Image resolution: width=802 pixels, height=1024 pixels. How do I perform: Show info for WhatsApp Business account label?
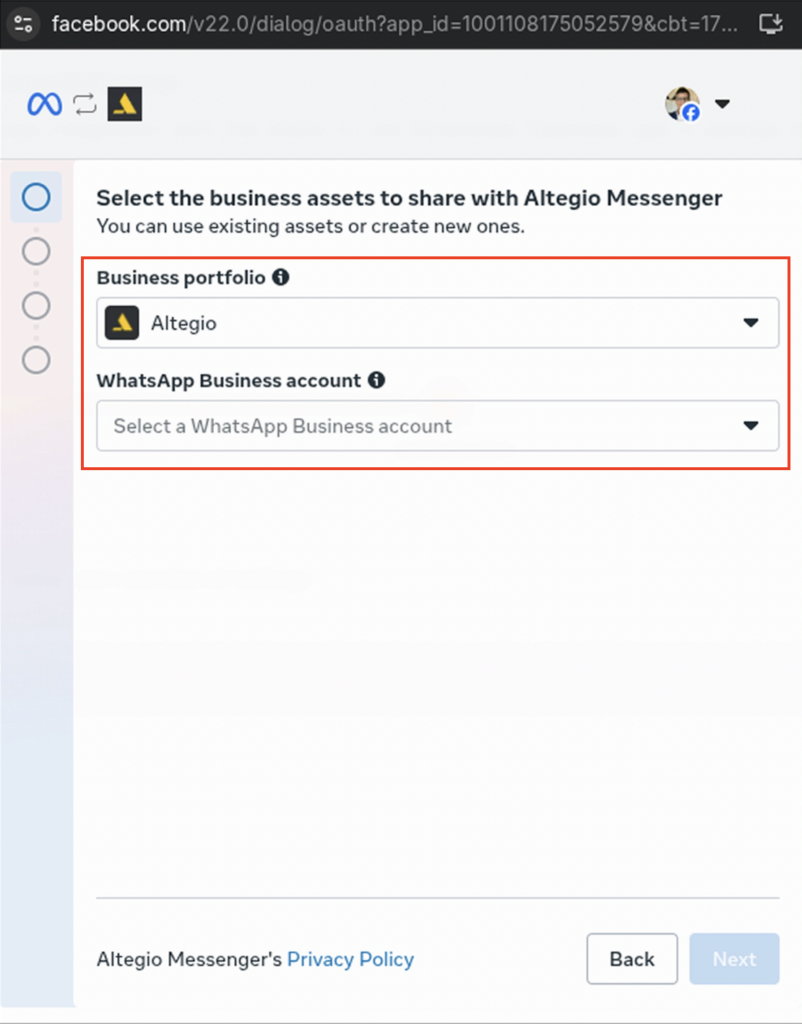376,380
